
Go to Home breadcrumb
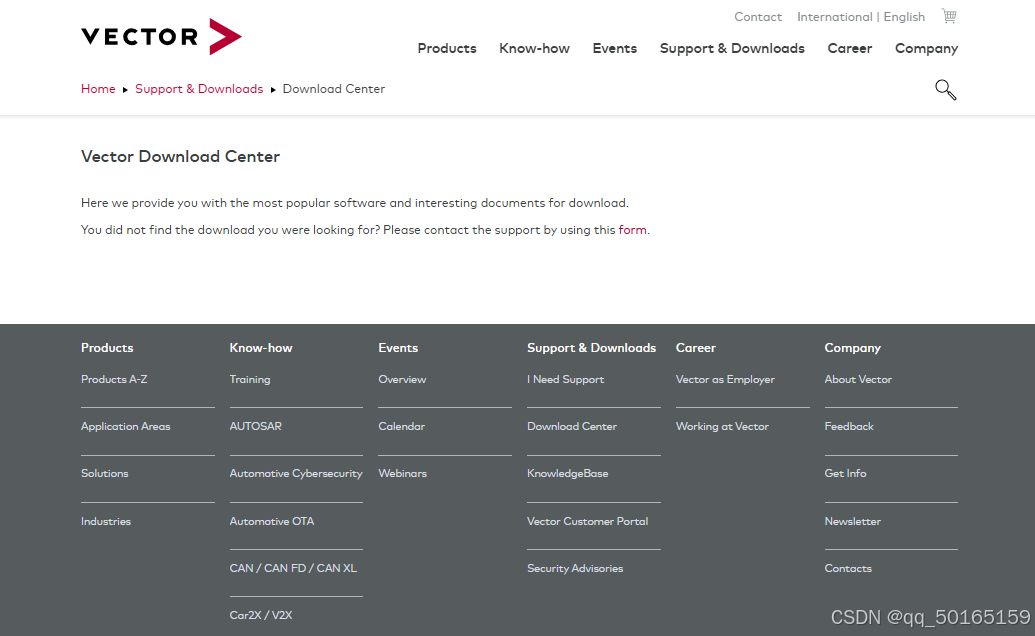(x=98, y=88)
